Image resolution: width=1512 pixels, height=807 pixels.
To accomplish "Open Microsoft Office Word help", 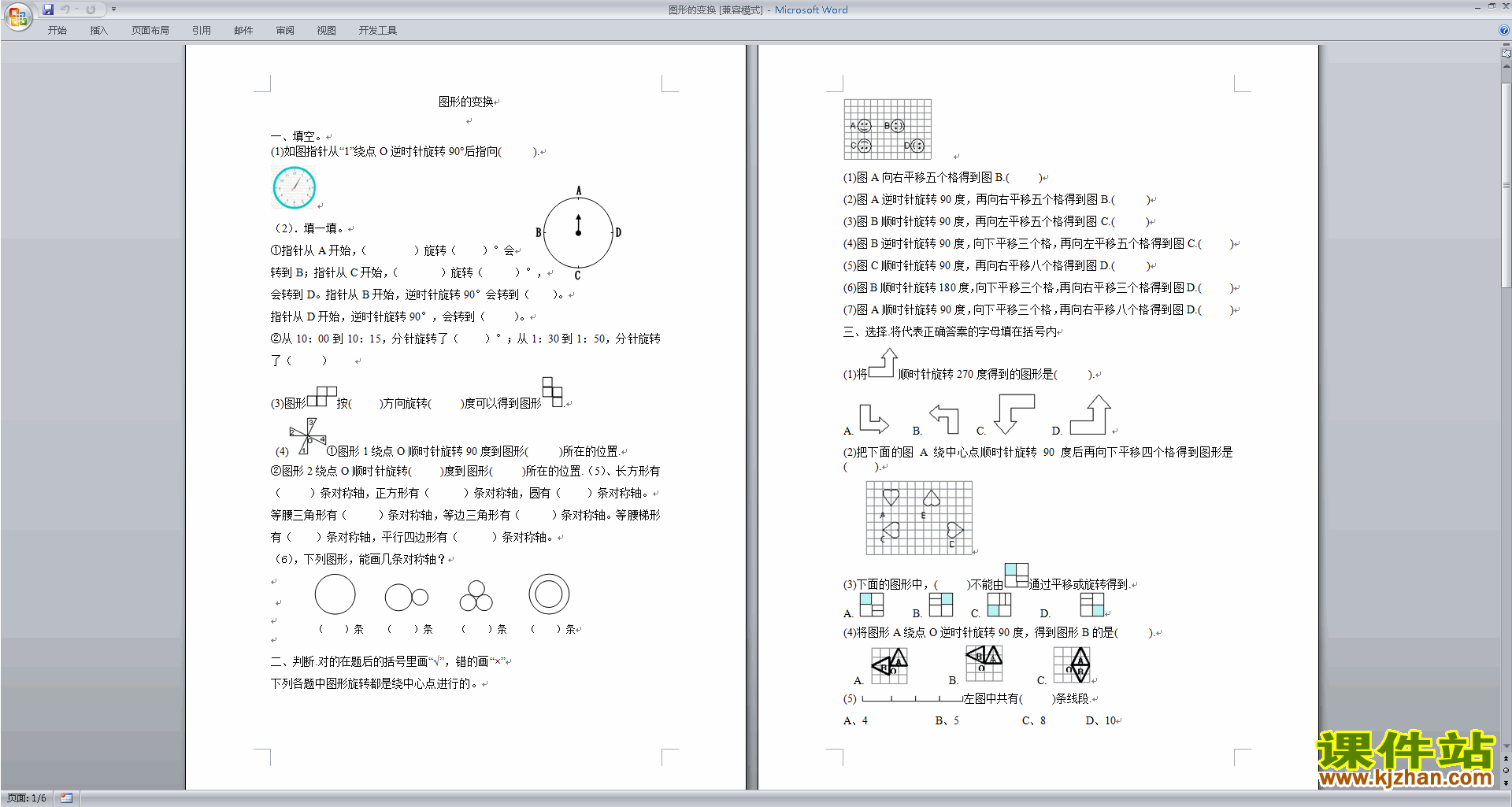I will tap(1504, 31).
